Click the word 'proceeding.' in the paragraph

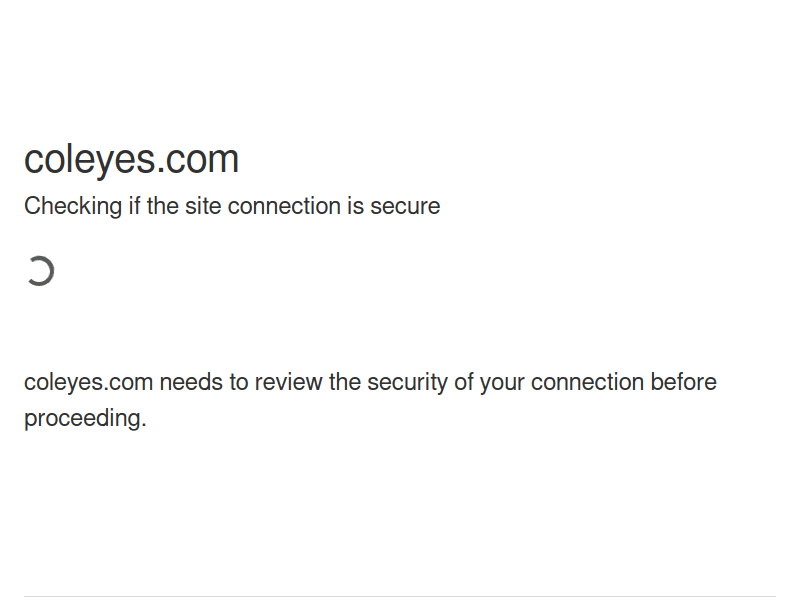point(85,418)
